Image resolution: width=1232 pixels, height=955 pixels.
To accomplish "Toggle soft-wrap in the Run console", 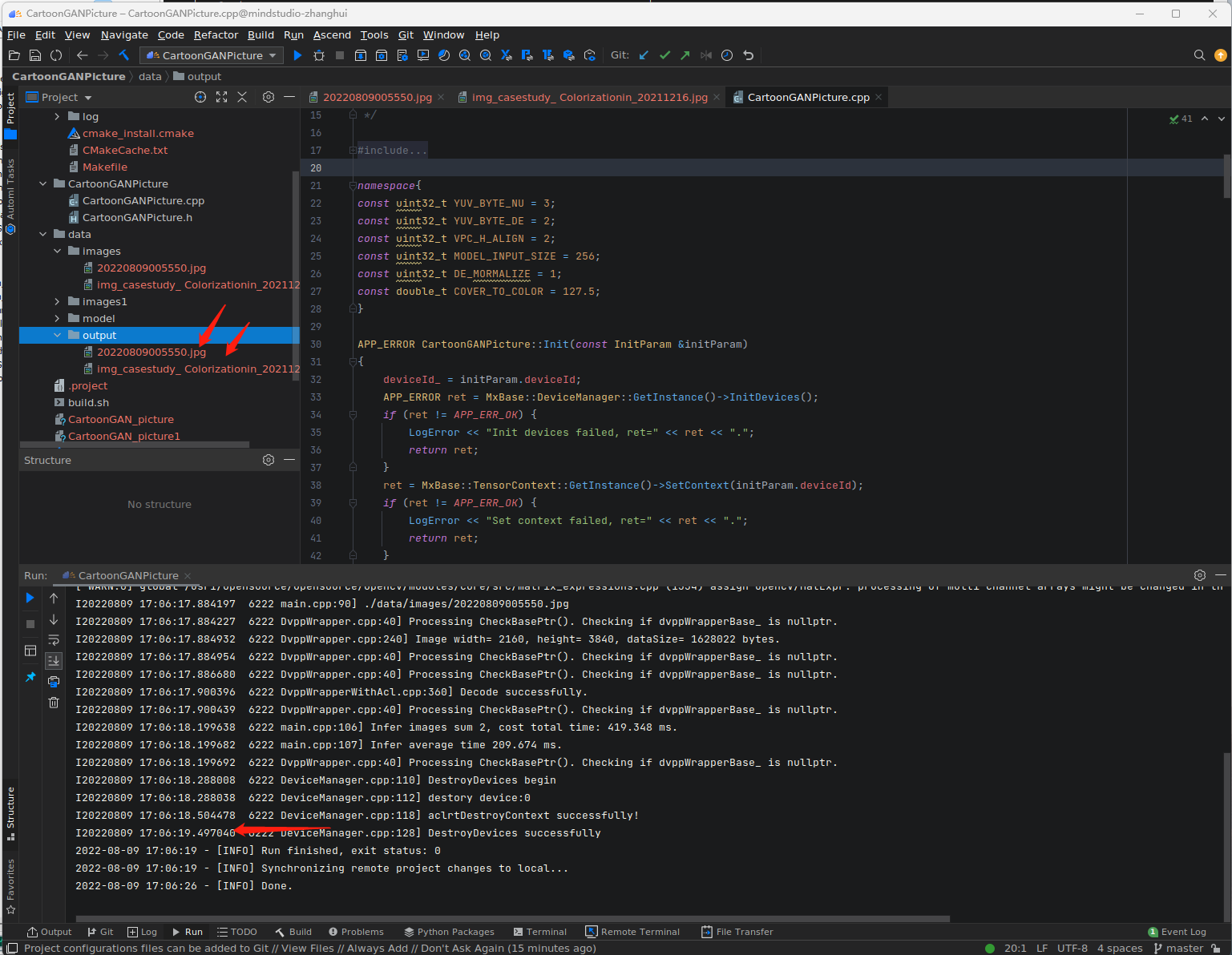I will (x=54, y=640).
